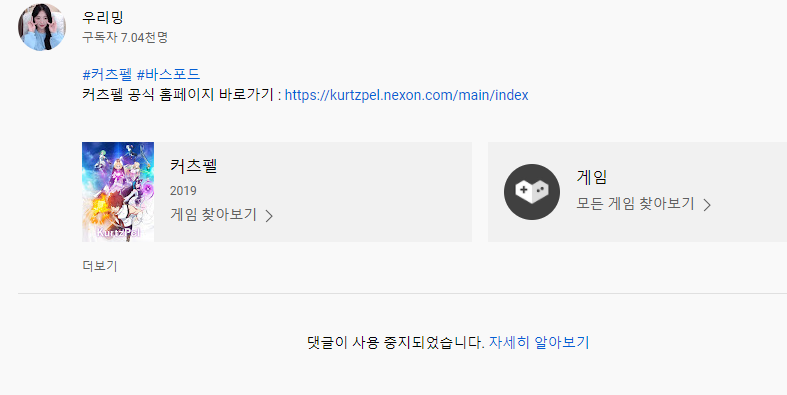Open the KurtzPel game cover thumbnail
787x395 pixels.
pos(118,192)
